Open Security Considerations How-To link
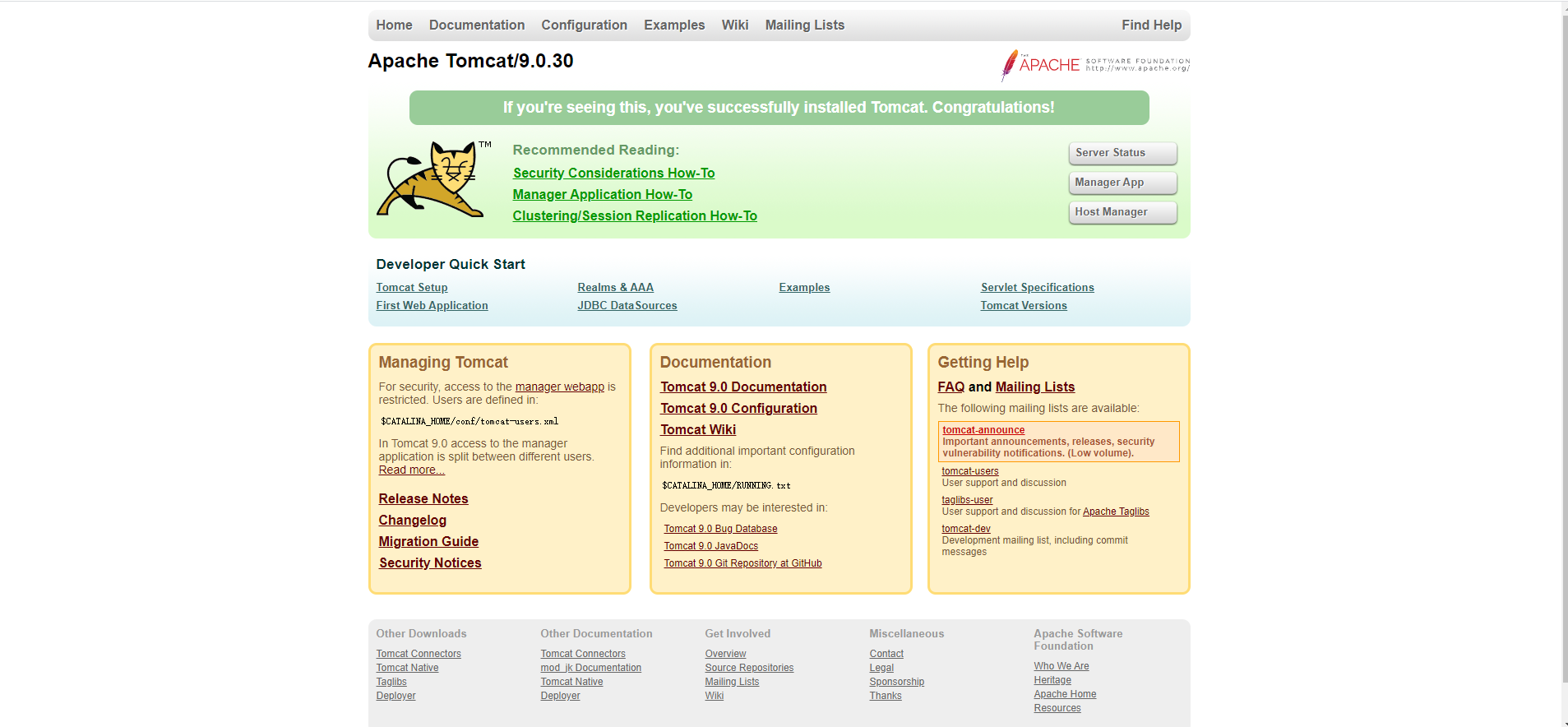This screenshot has height=727, width=1568. pos(613,173)
